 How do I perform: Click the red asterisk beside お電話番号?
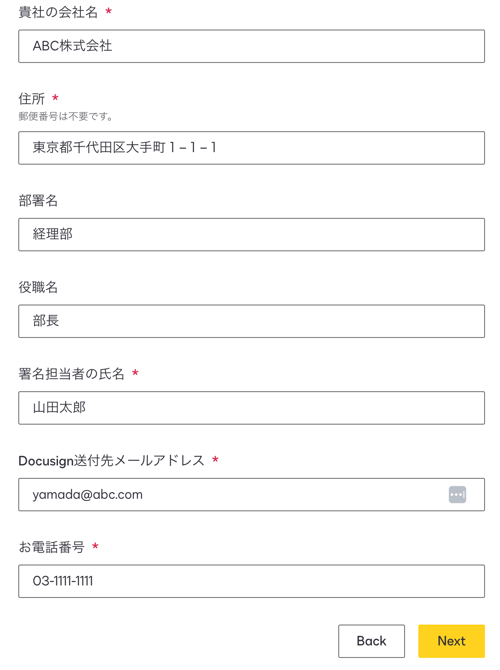(95, 546)
